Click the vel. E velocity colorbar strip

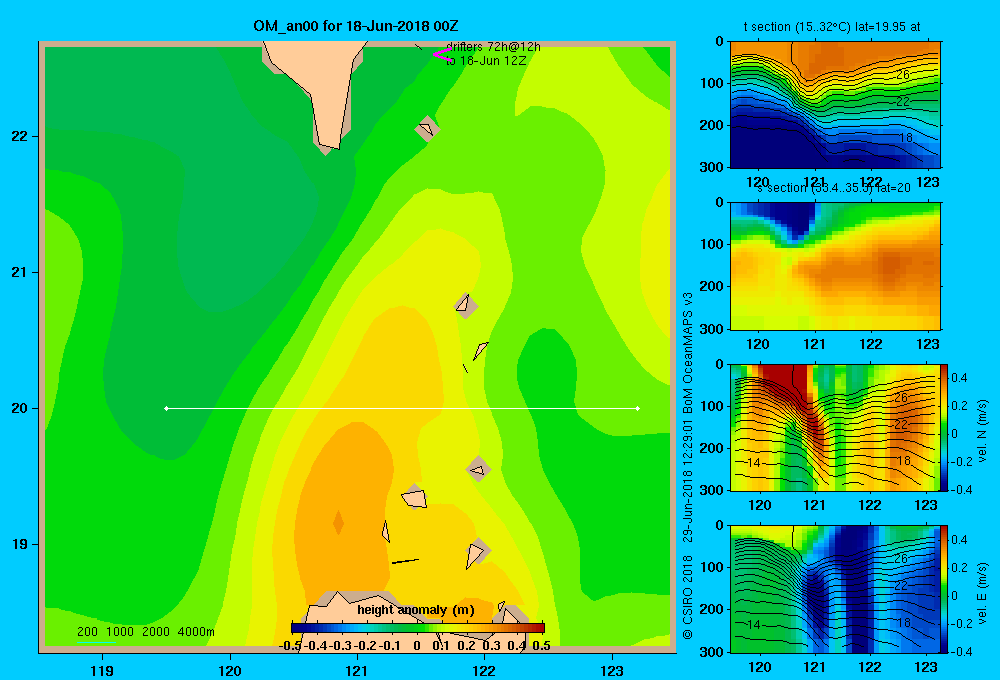(x=945, y=588)
